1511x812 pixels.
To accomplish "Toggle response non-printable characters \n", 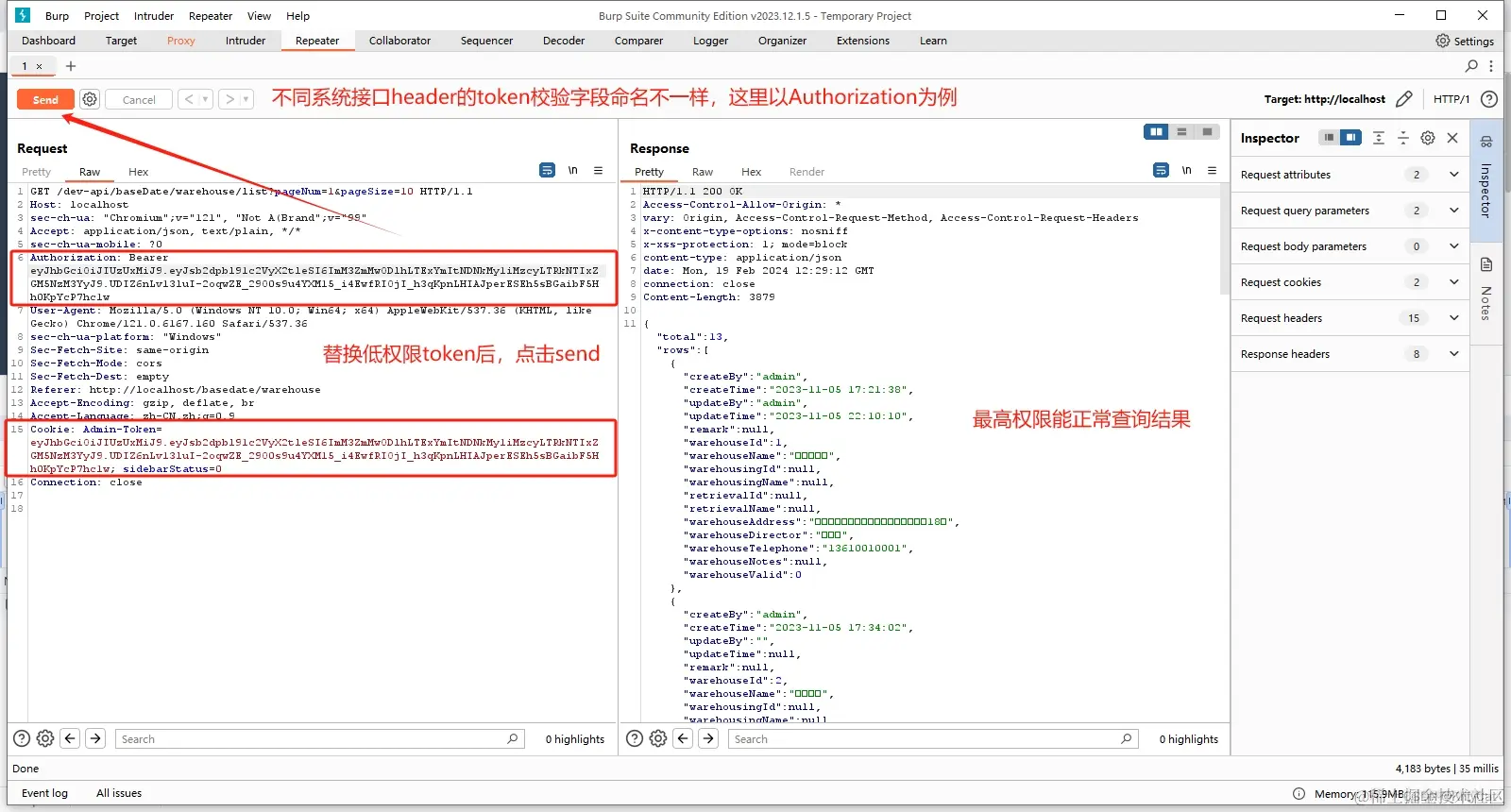I will click(1186, 170).
